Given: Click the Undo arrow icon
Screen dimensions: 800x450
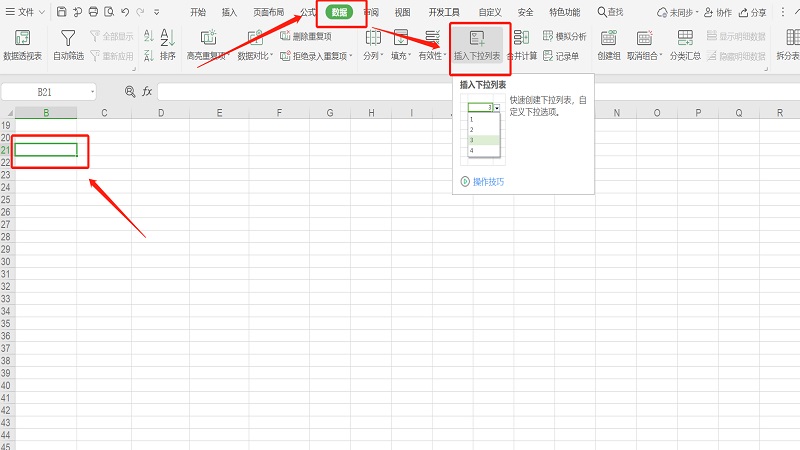Looking at the screenshot, I should [x=124, y=12].
